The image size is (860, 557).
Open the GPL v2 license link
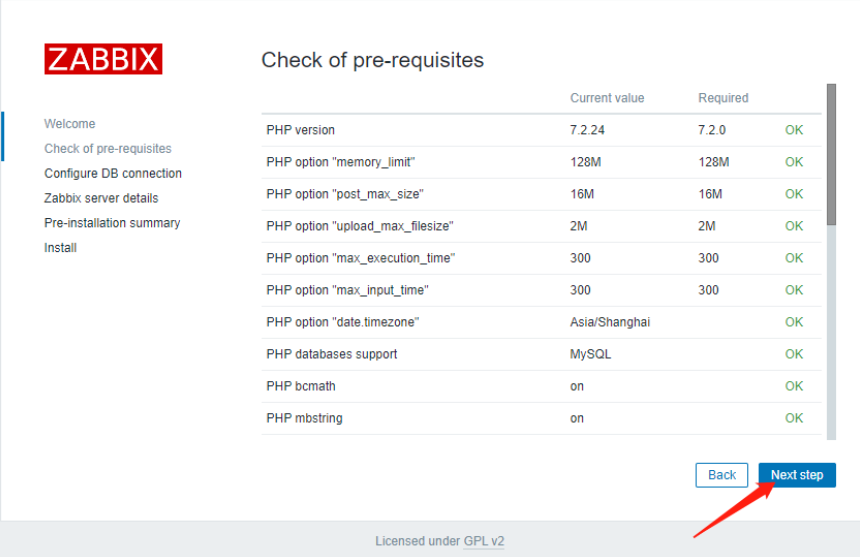(484, 541)
